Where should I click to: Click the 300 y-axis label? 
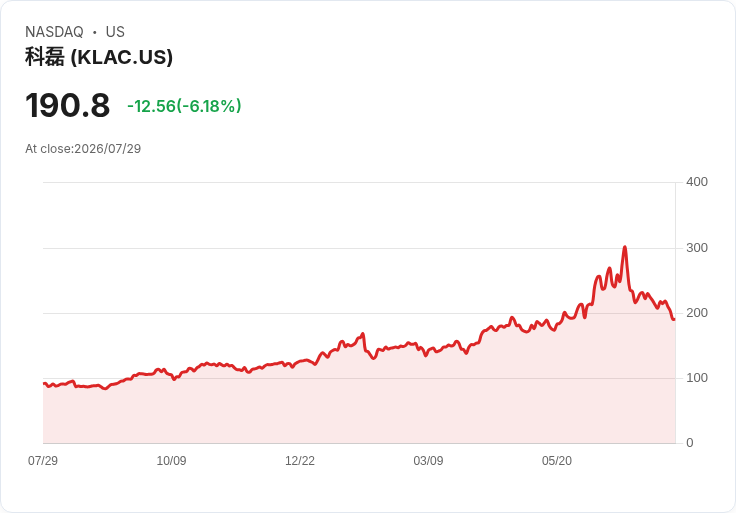click(697, 248)
